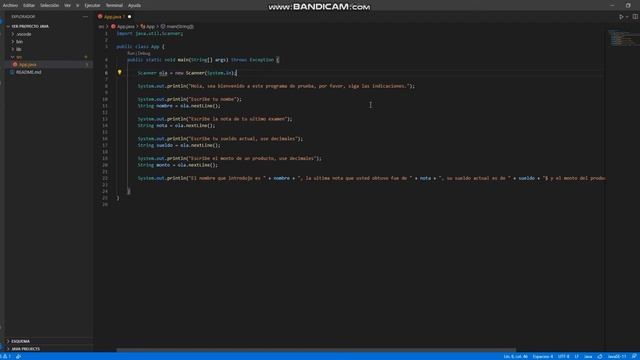Click the 'public class App {' line
Screen dimensions: 640x360
(x=140, y=47)
